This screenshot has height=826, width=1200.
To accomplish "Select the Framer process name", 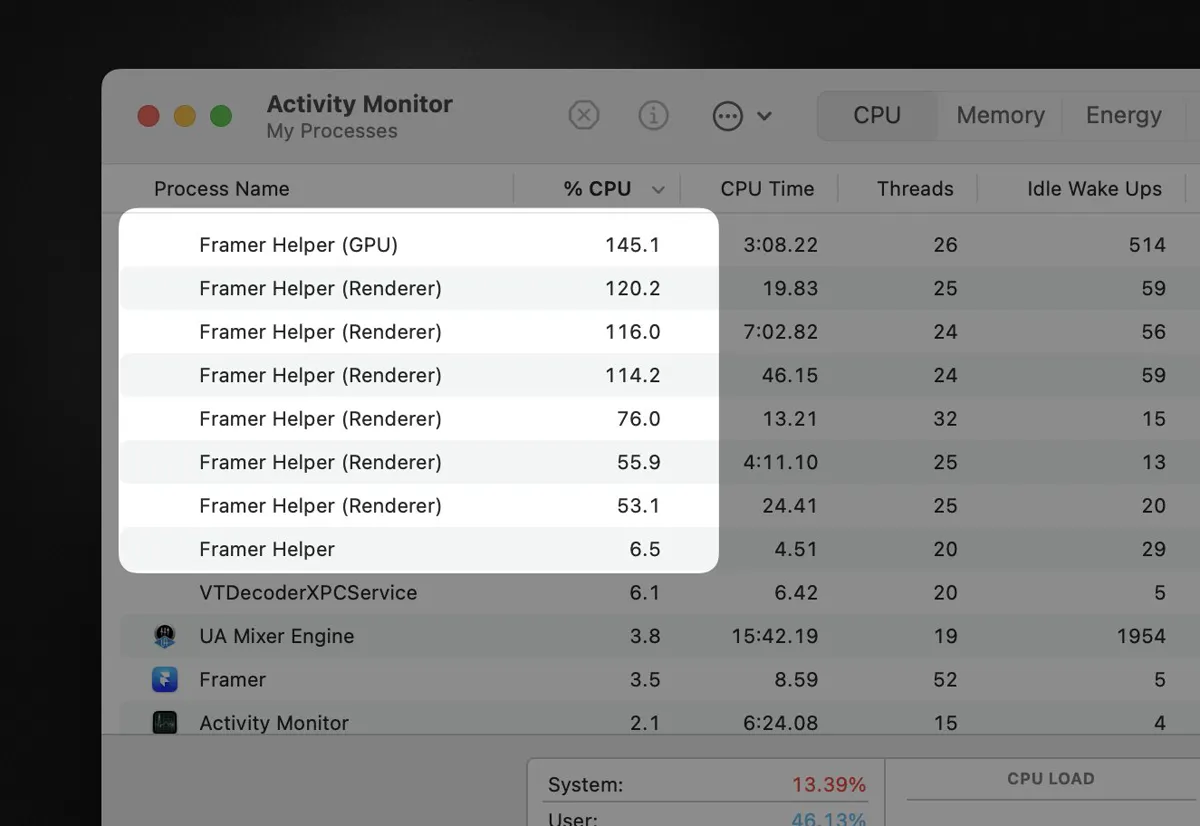I will (232, 680).
